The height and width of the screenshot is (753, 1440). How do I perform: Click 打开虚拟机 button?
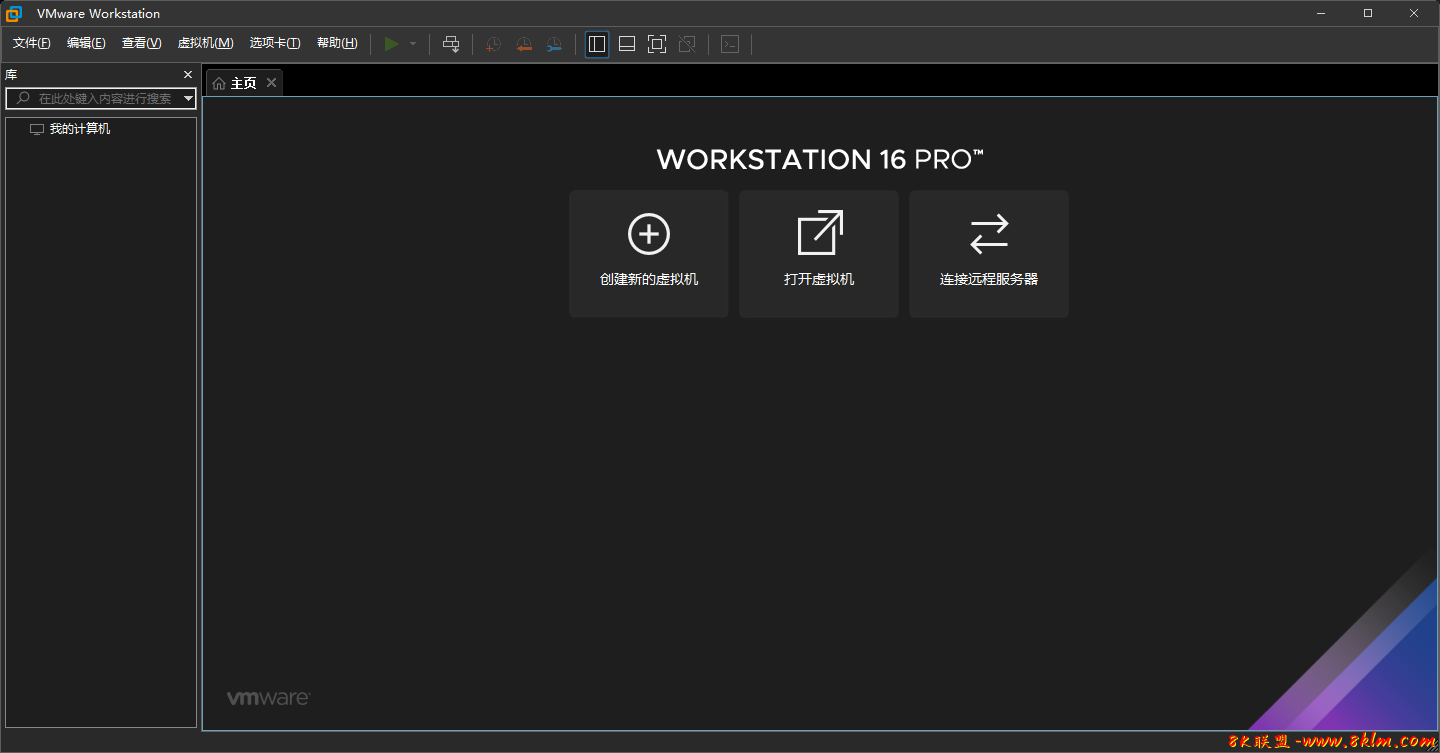[x=819, y=254]
